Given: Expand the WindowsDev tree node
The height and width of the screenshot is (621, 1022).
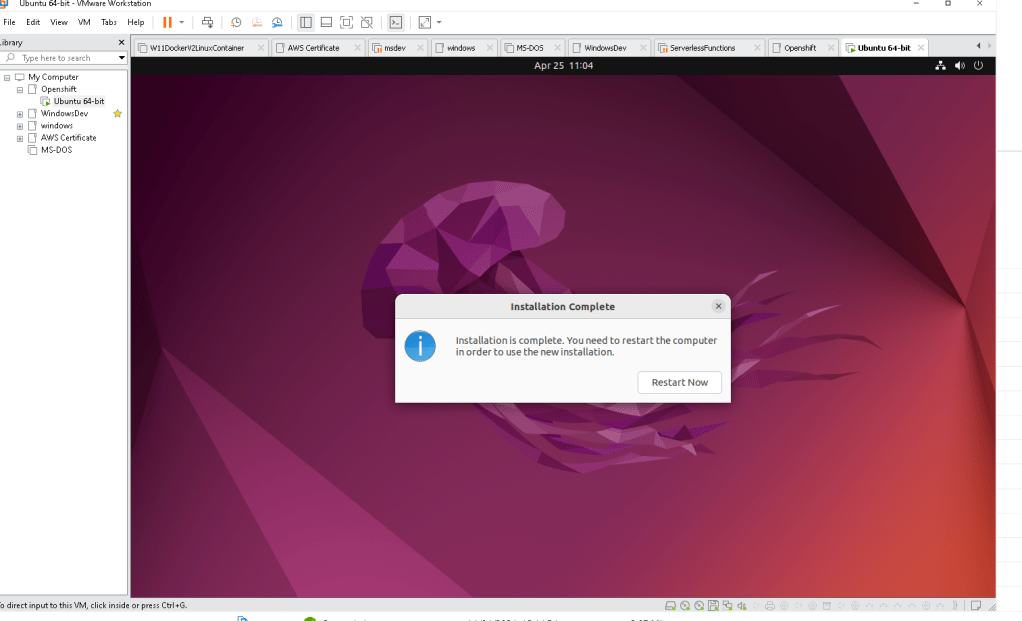Looking at the screenshot, I should (x=20, y=114).
